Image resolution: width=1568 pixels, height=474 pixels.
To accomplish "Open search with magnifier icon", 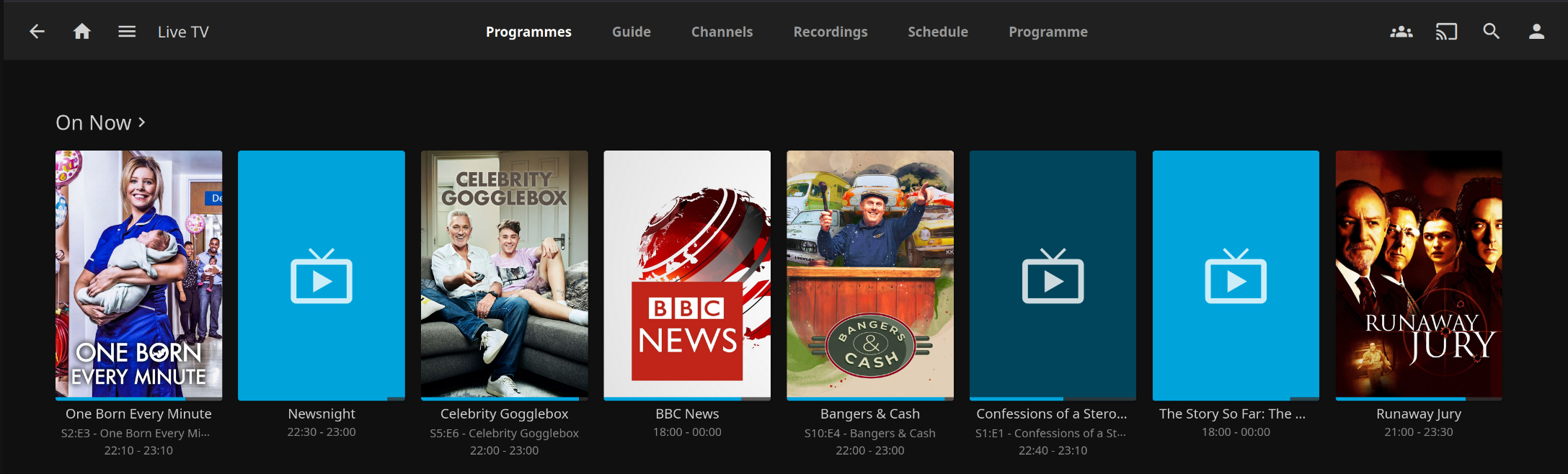I will (x=1491, y=32).
